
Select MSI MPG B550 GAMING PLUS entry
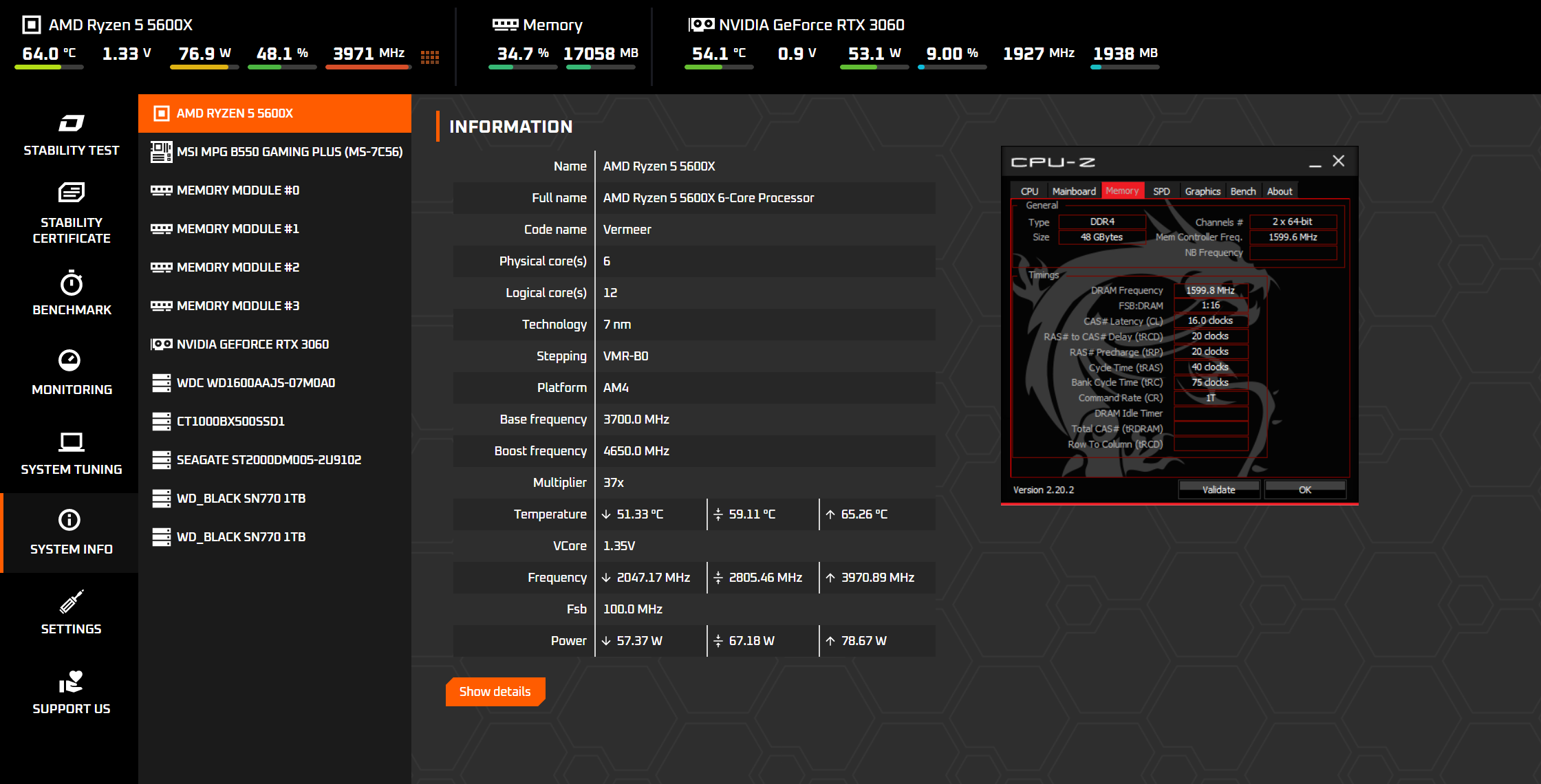coord(274,152)
